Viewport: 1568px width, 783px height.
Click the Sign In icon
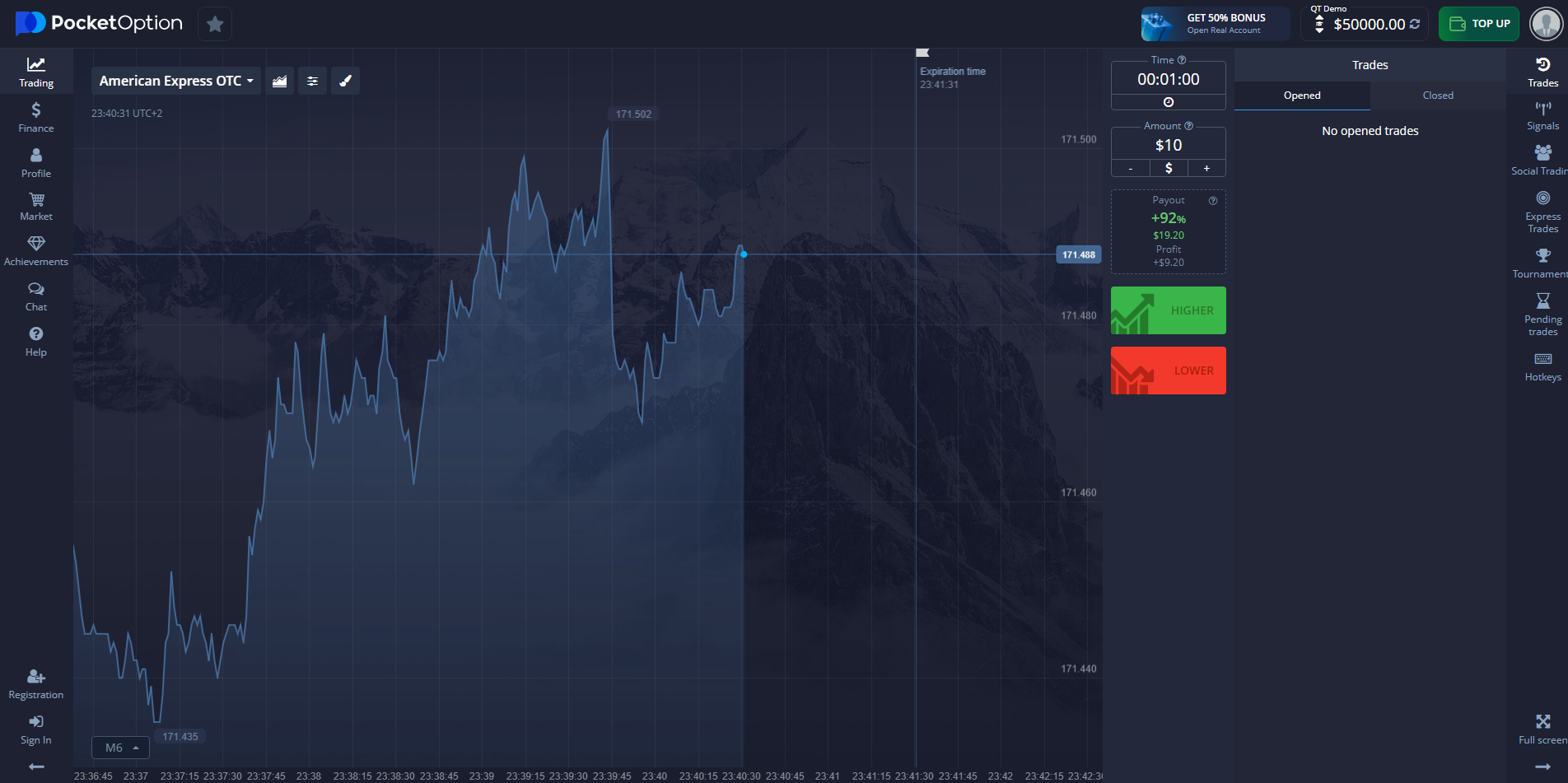click(36, 722)
